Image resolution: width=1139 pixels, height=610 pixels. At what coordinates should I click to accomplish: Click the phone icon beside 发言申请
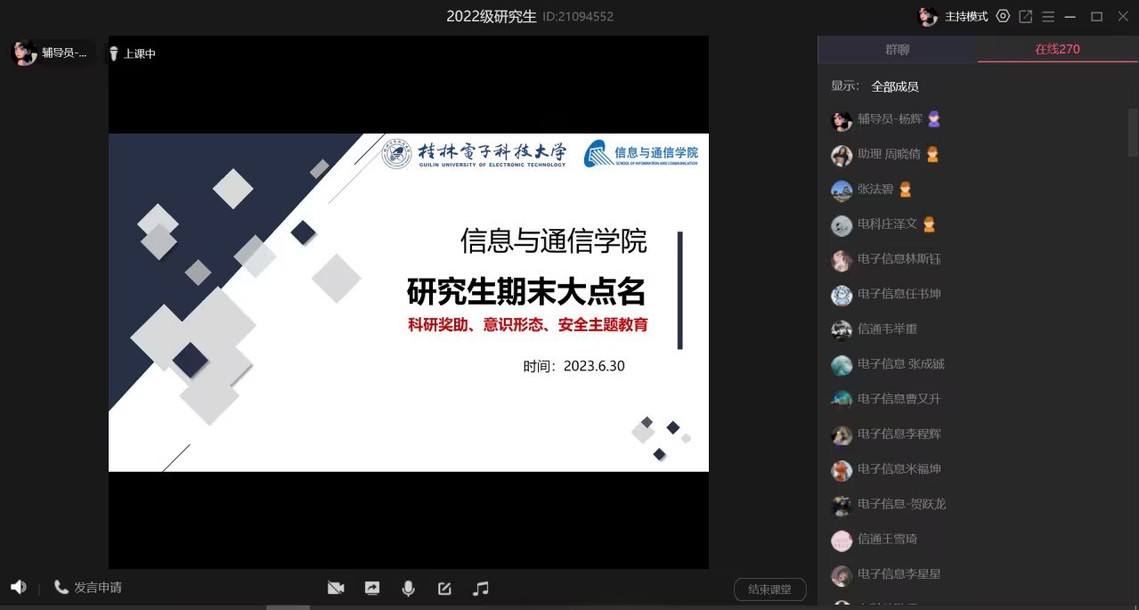pyautogui.click(x=62, y=587)
